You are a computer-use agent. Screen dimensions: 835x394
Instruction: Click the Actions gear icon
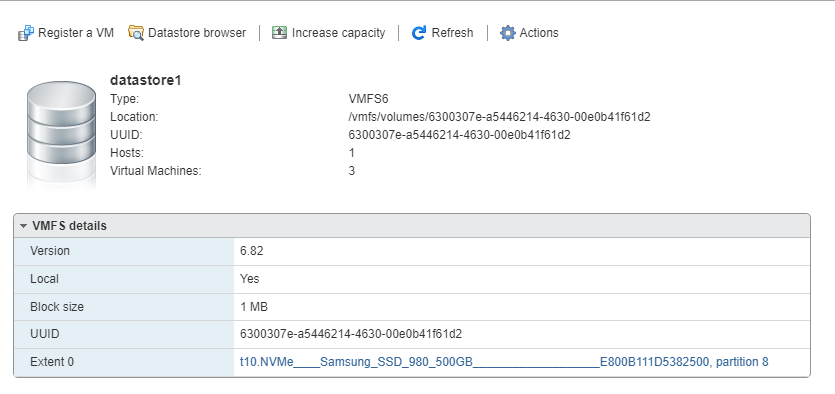[507, 33]
